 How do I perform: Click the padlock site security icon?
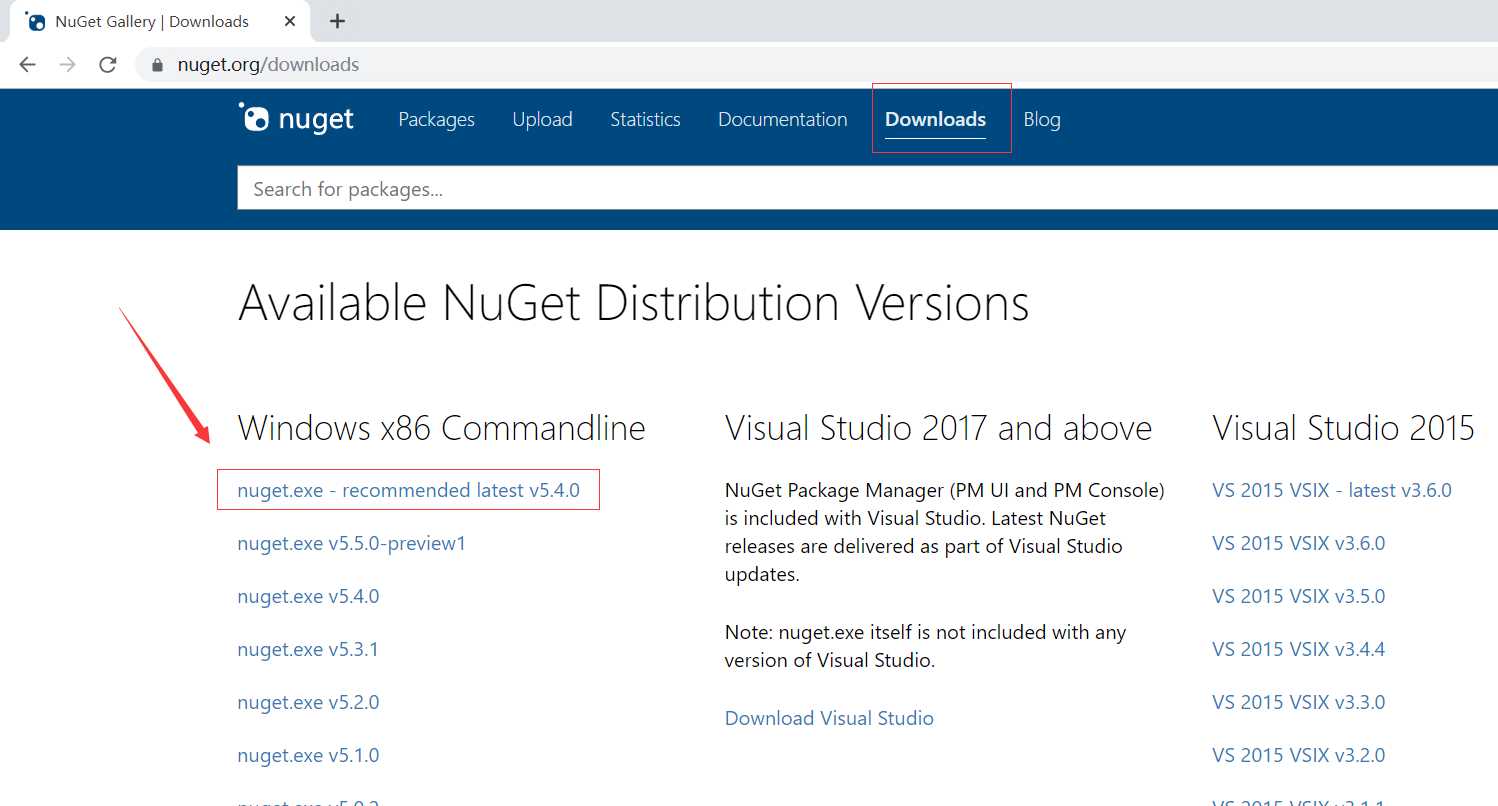156,65
